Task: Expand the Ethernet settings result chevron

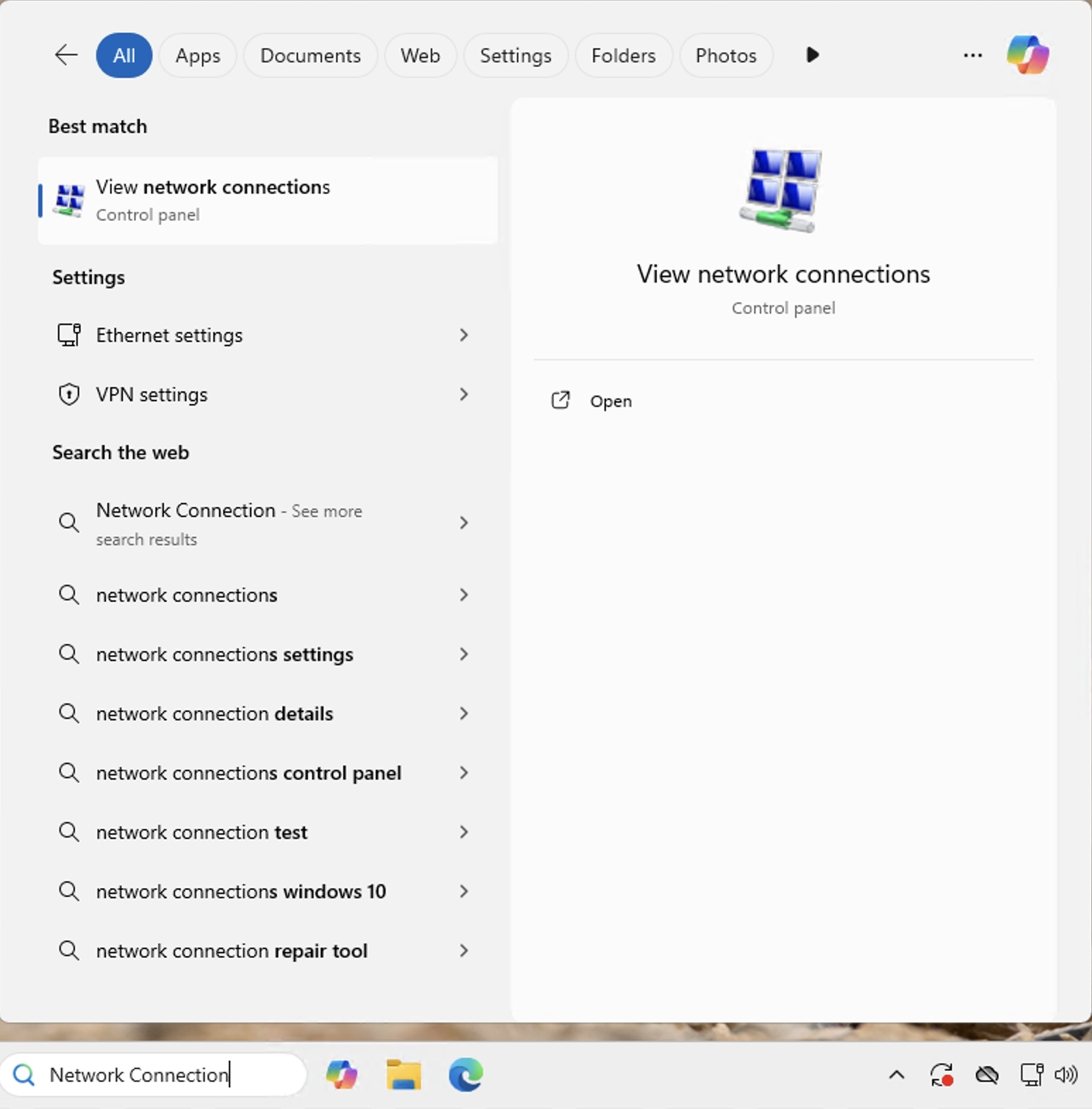Action: tap(463, 335)
